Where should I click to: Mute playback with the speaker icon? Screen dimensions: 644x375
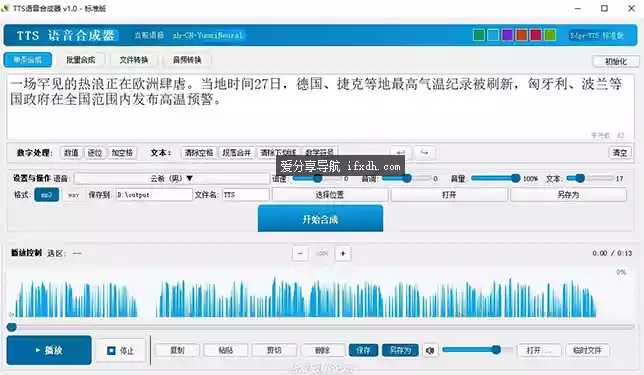430,350
